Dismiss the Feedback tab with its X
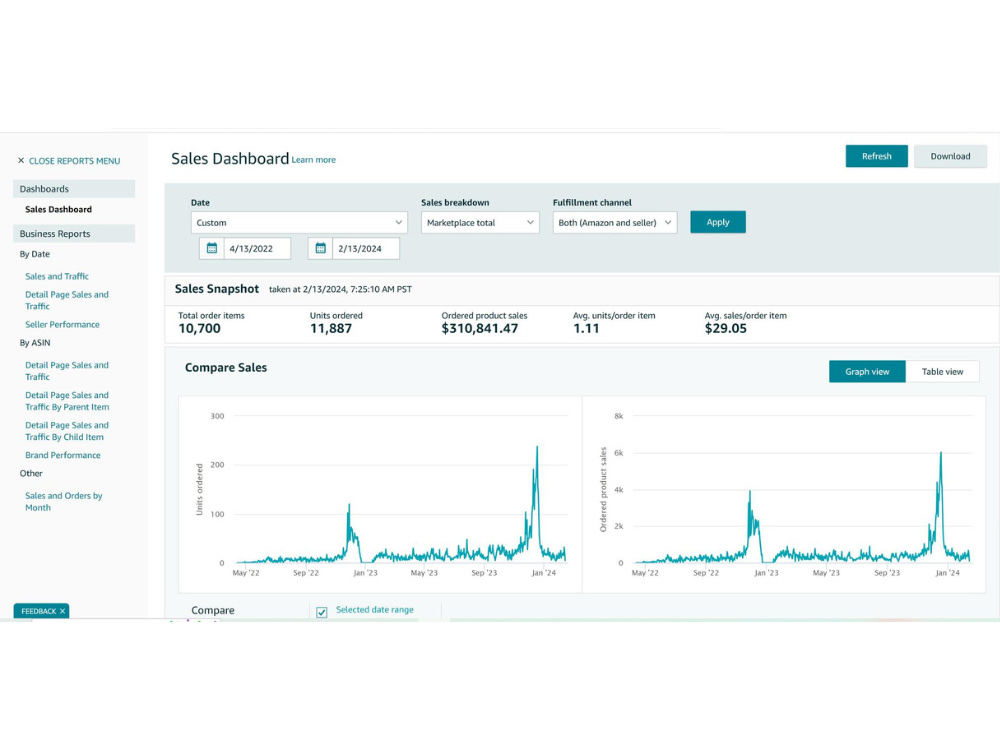Image resolution: width=1000 pixels, height=750 pixels. pyautogui.click(x=62, y=611)
